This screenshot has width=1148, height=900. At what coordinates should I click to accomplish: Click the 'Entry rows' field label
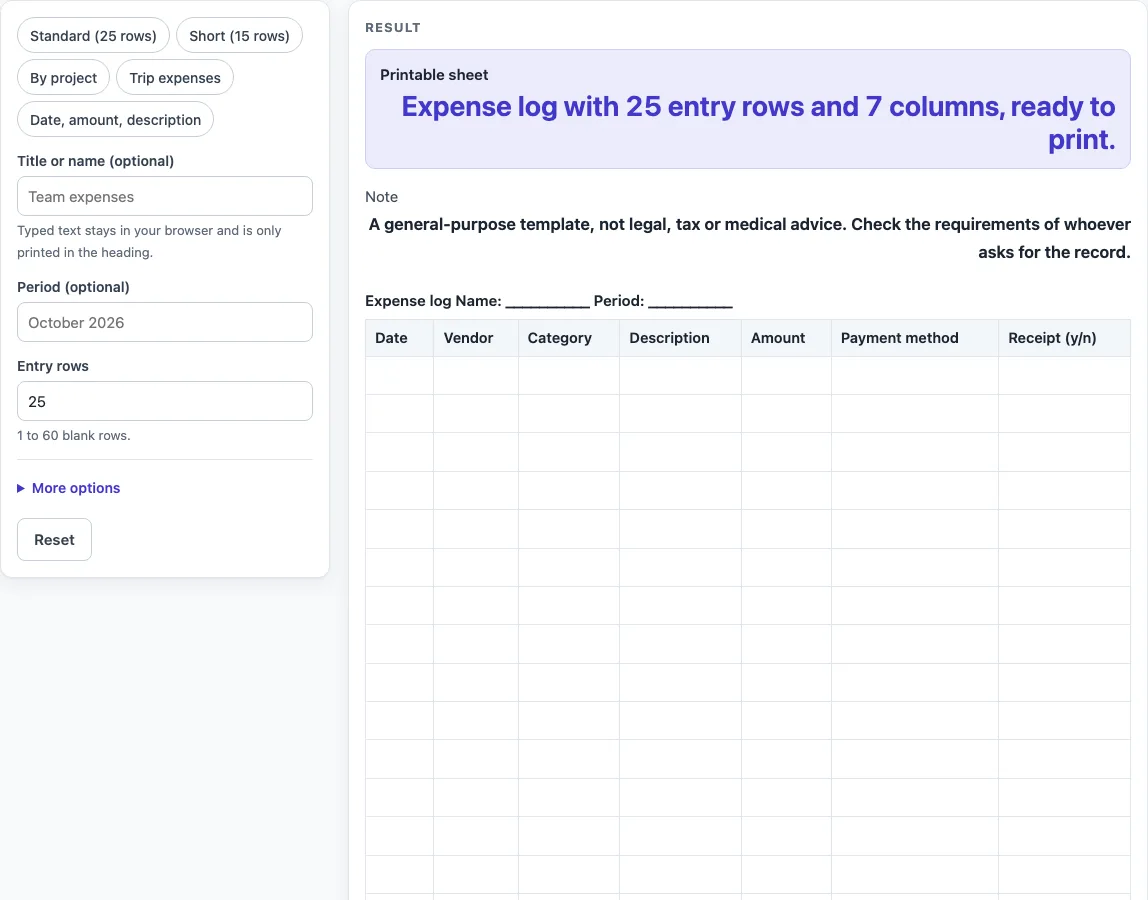click(53, 366)
